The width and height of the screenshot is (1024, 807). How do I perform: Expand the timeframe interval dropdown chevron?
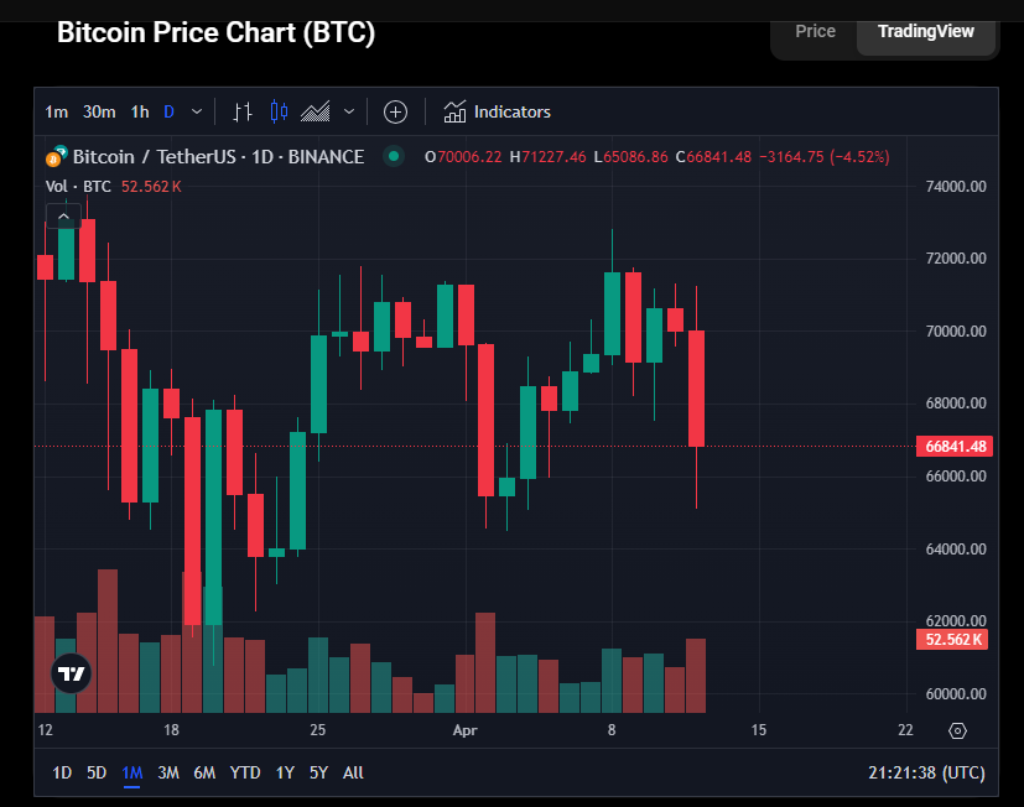pos(196,112)
